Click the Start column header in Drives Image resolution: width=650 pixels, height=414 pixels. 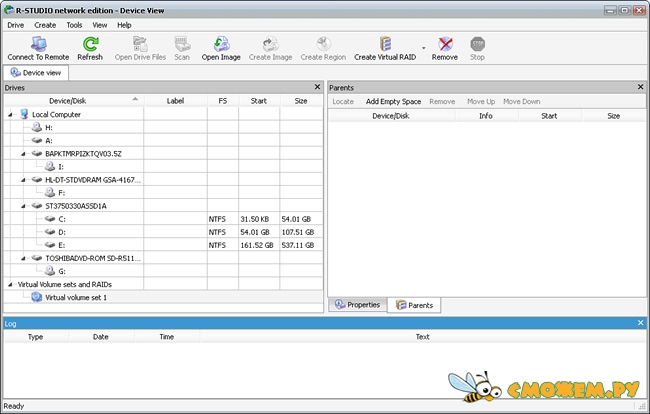[x=259, y=101]
